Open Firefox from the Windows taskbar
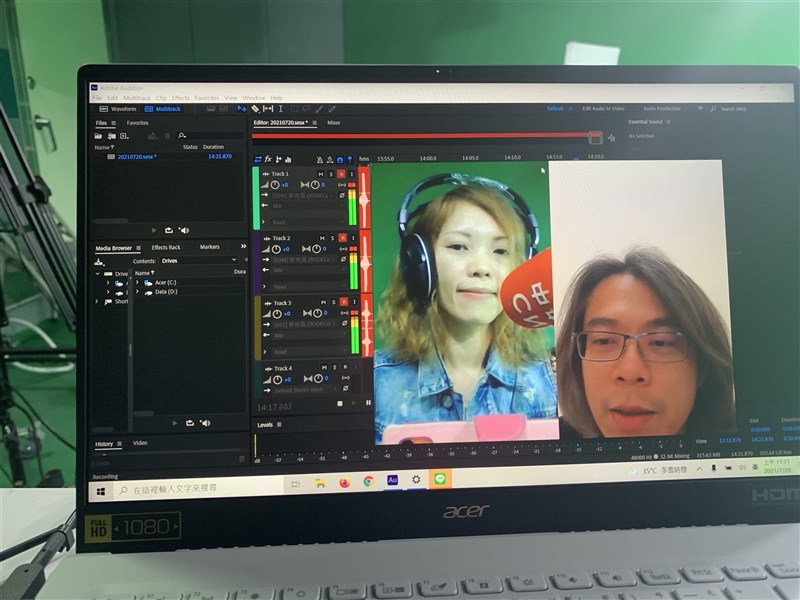Image resolution: width=800 pixels, height=600 pixels. pos(344,482)
